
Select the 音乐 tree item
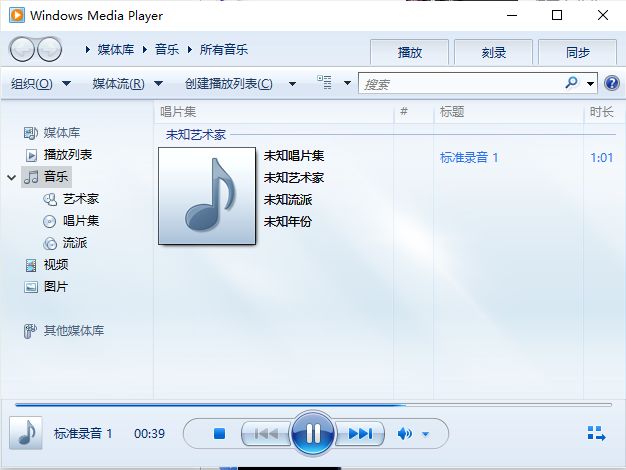click(x=47, y=176)
